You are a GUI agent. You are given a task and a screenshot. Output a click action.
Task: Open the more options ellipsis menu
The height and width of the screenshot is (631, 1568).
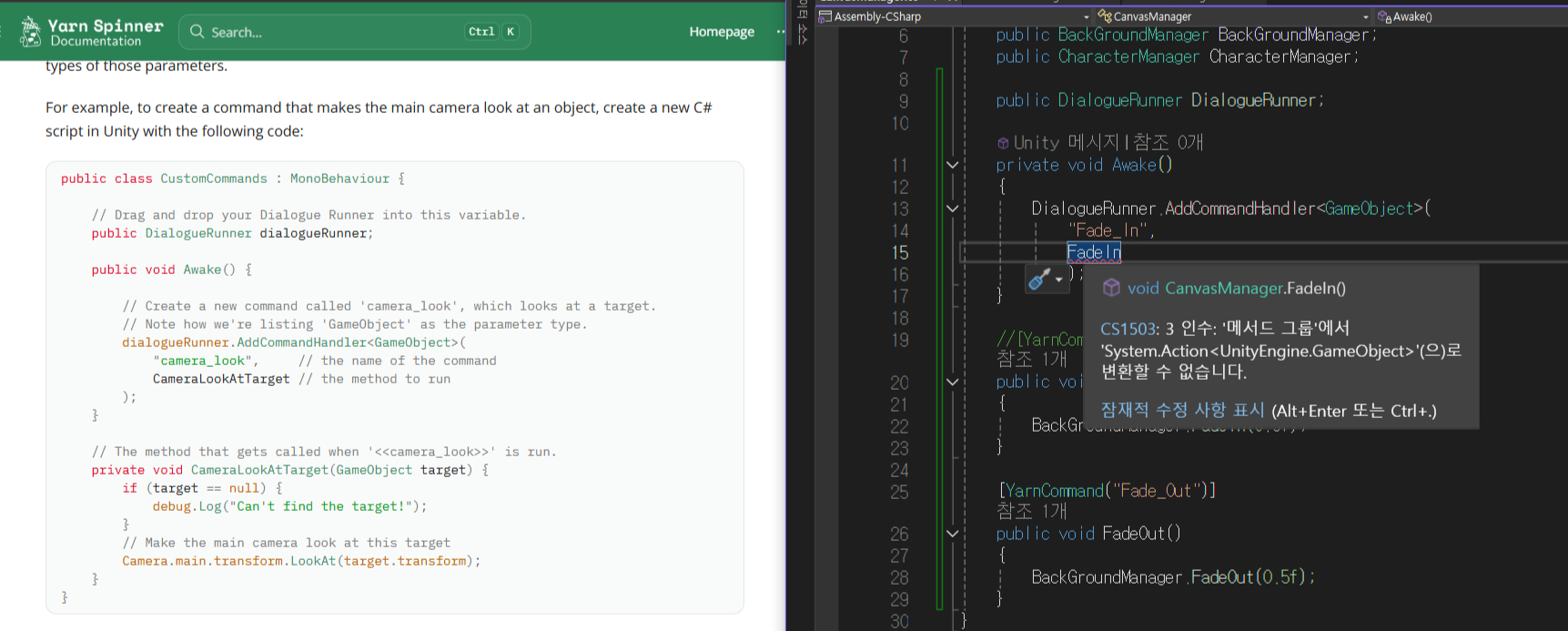780,32
